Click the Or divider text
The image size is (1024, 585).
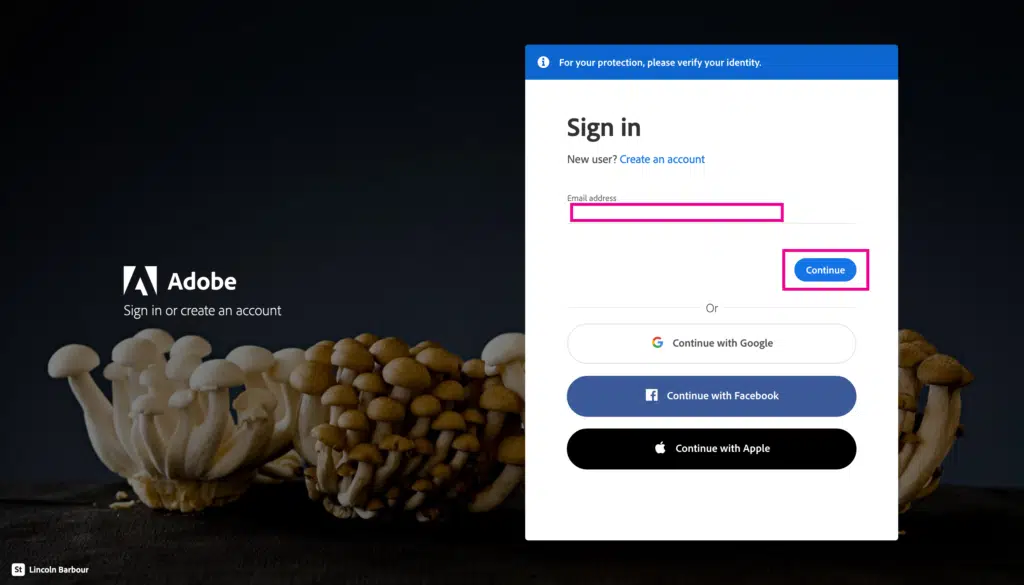click(712, 308)
